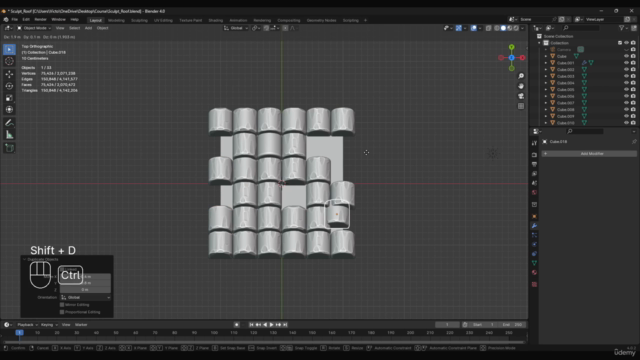
Task: Select the Measure tool
Action: pos(9,135)
